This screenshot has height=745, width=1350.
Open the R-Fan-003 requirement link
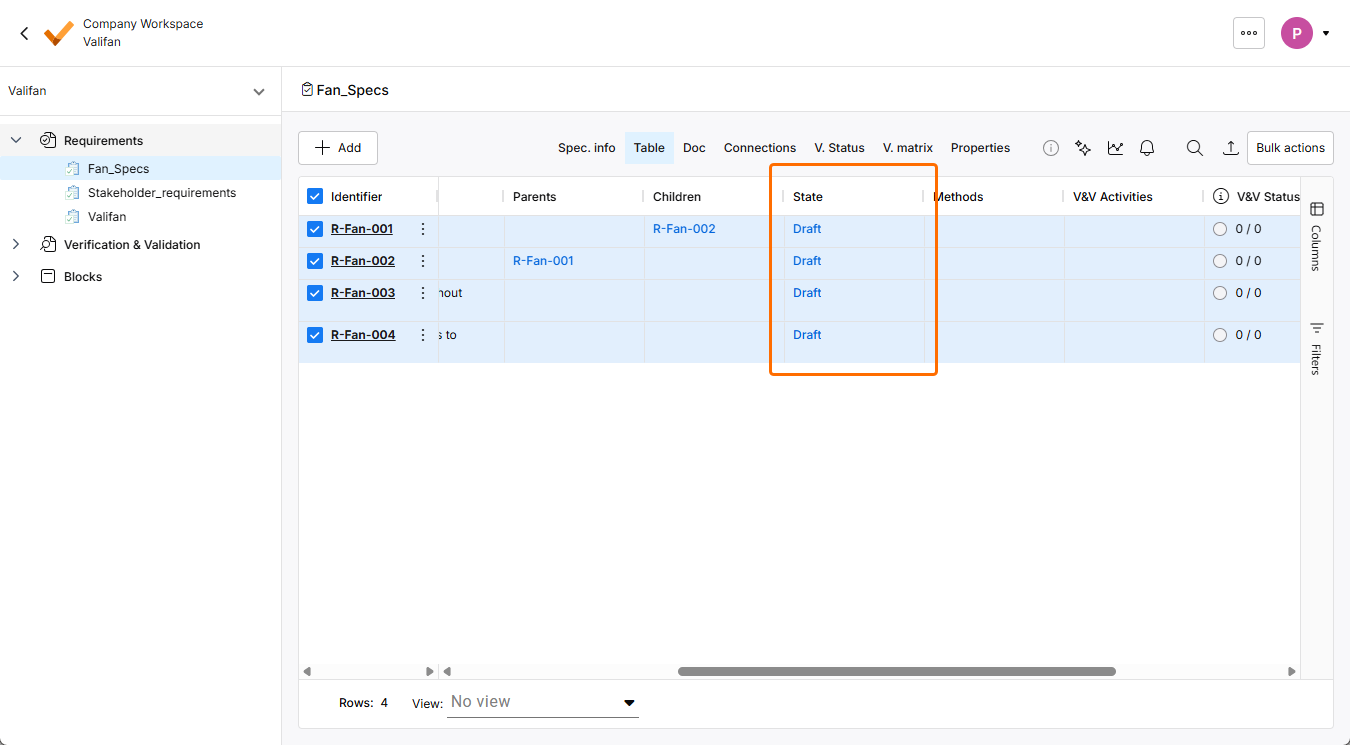pyautogui.click(x=363, y=293)
